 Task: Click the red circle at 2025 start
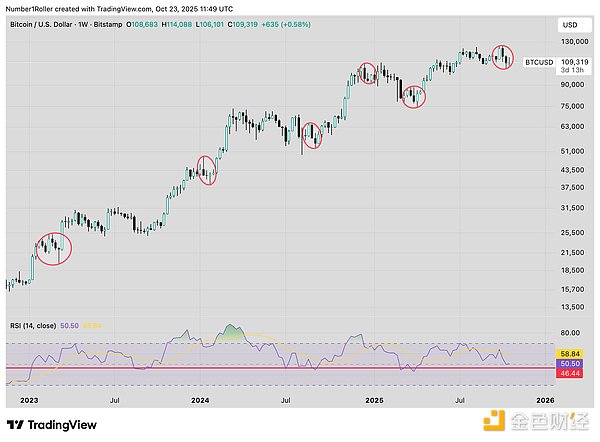coord(367,73)
